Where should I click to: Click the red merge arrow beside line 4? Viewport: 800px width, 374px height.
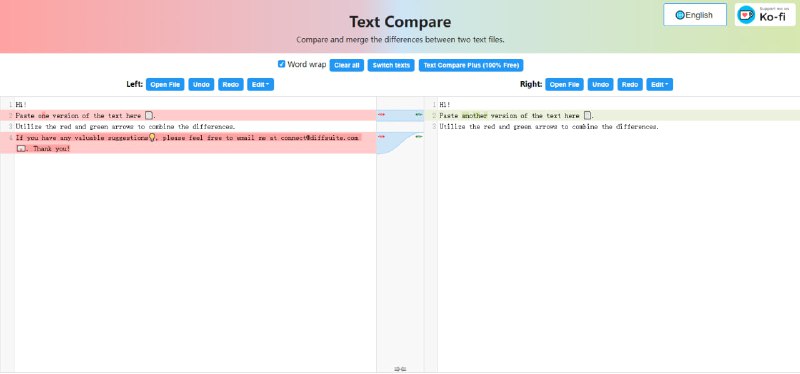pyautogui.click(x=381, y=136)
